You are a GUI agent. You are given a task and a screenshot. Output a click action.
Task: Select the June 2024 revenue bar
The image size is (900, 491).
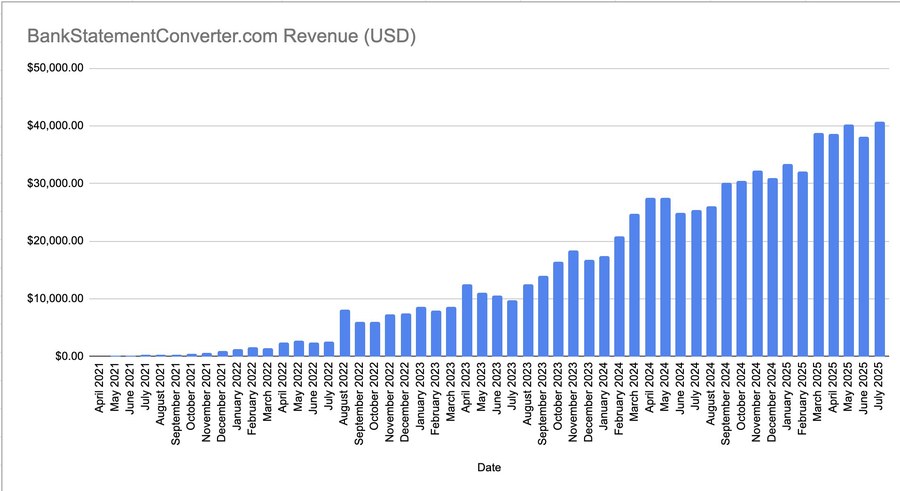point(680,285)
